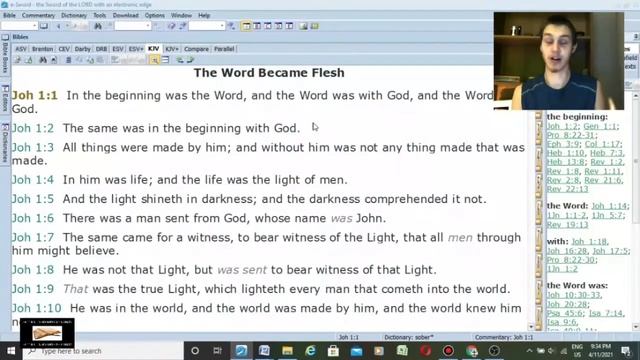Click the first icon in Bible toolbar
640x360 pixels.
pyautogui.click(x=17, y=60)
